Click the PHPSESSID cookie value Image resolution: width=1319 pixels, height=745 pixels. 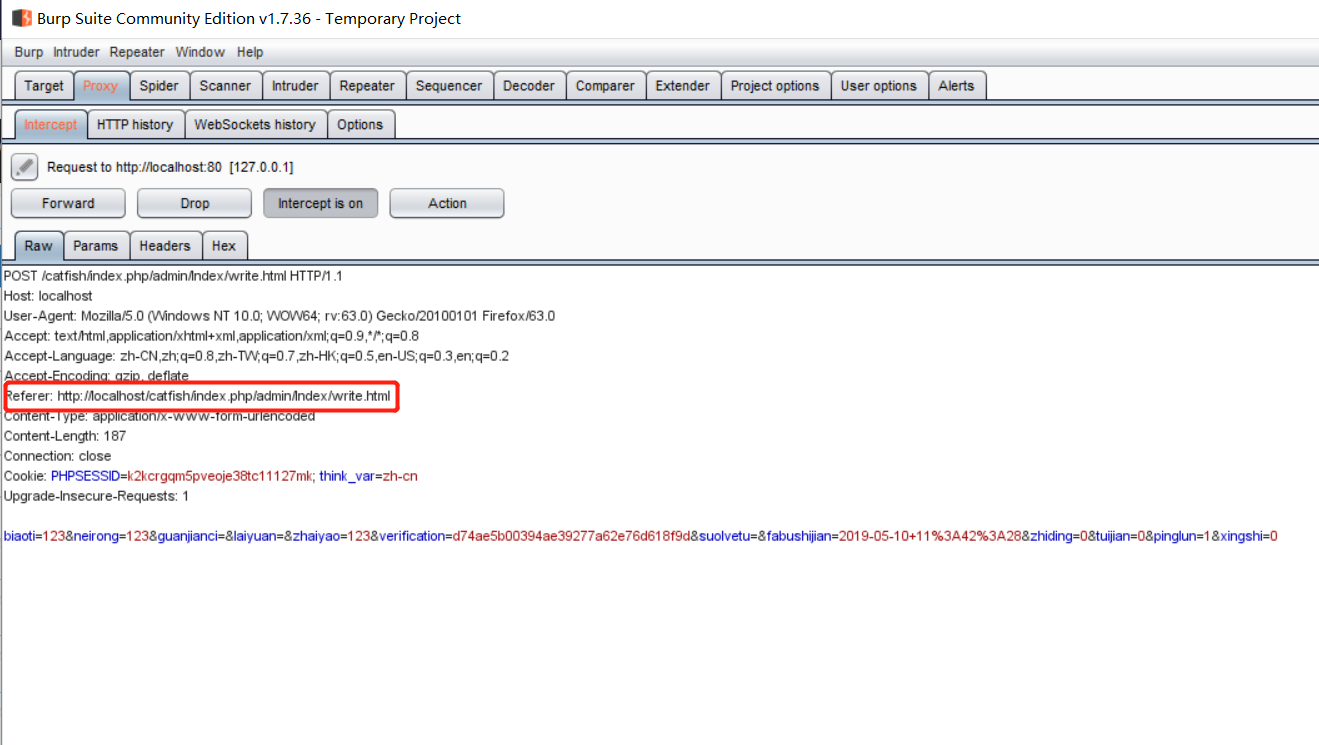[x=219, y=476]
